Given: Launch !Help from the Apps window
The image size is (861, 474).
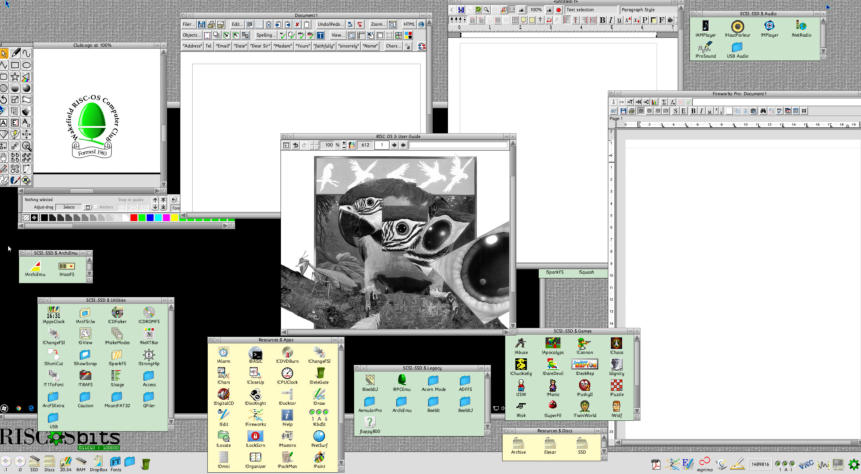Looking at the screenshot, I should pyautogui.click(x=287, y=417).
